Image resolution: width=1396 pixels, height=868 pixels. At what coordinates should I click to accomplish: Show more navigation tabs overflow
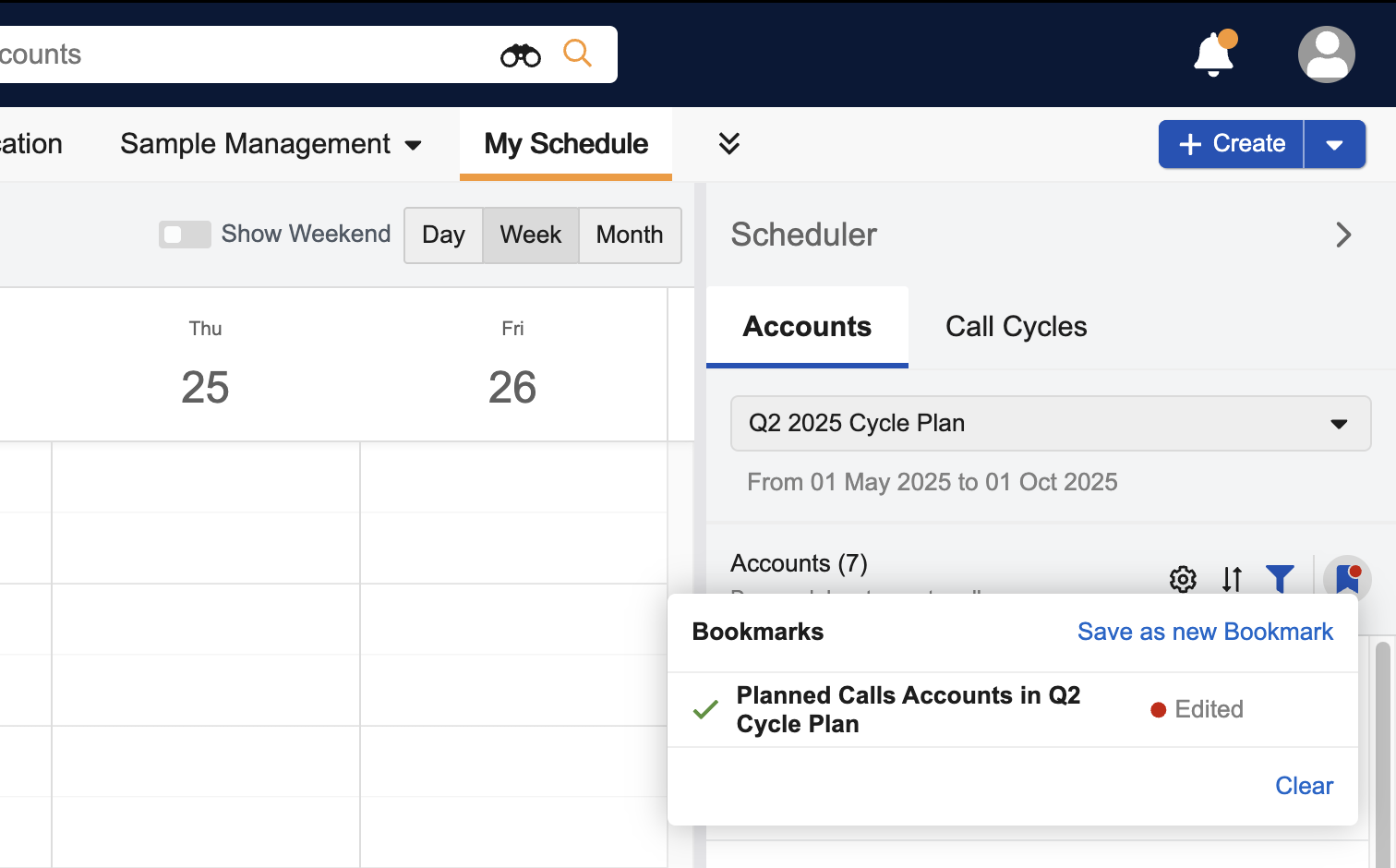(729, 143)
